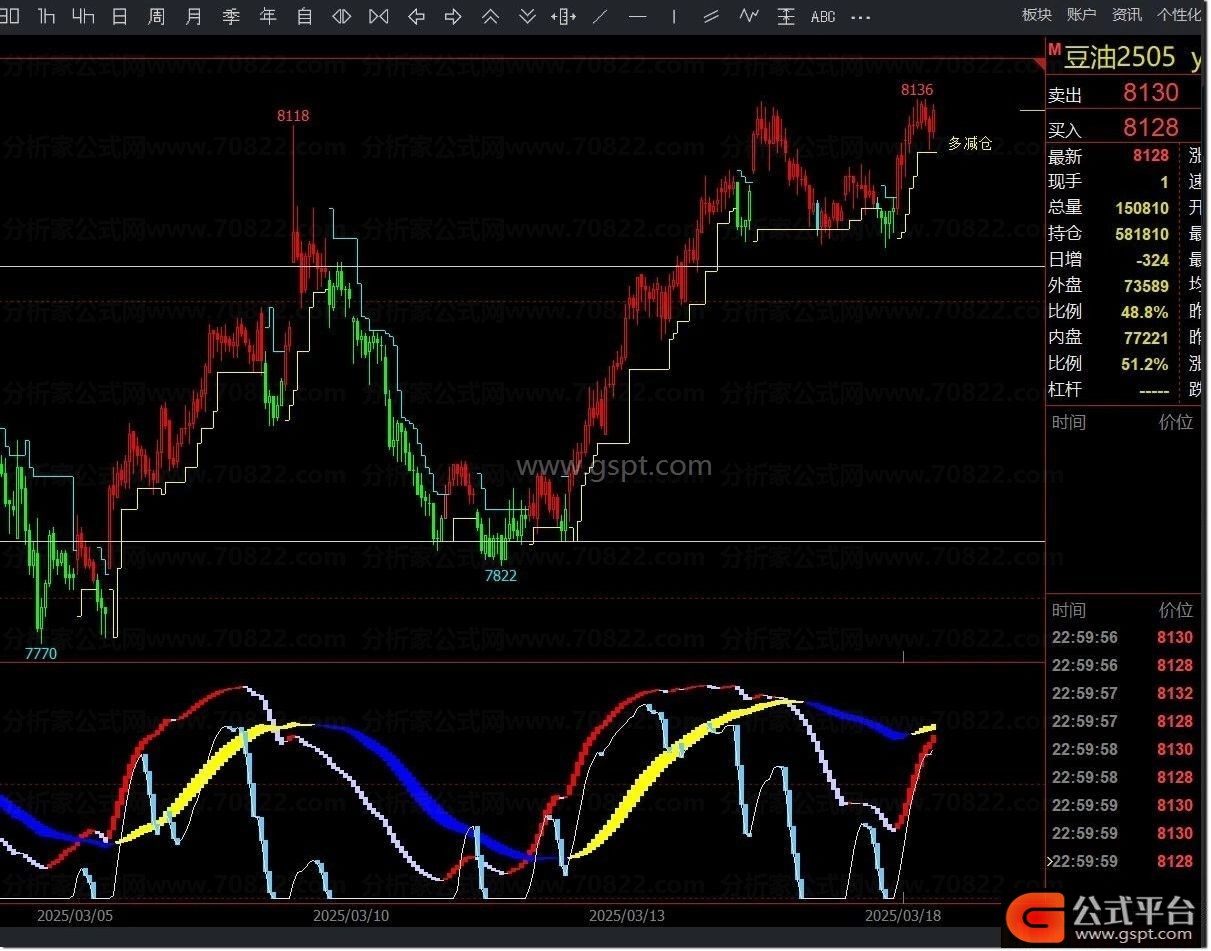The image size is (1211, 951).
Task: Click the 内盘 value 77221
Action: click(1146, 337)
